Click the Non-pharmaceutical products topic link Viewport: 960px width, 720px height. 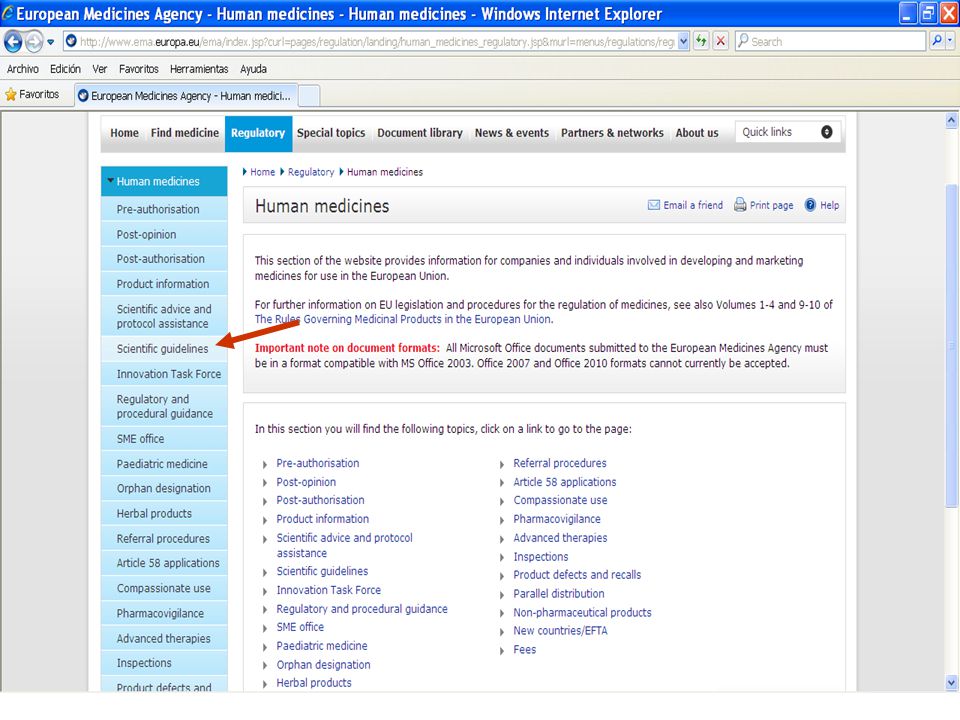582,613
